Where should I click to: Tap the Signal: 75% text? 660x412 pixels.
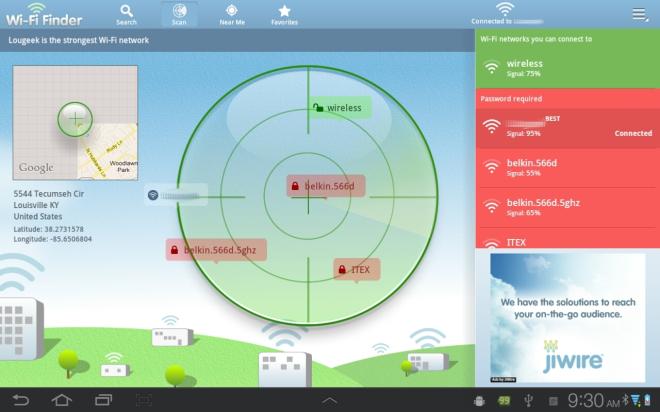pyautogui.click(x=523, y=74)
